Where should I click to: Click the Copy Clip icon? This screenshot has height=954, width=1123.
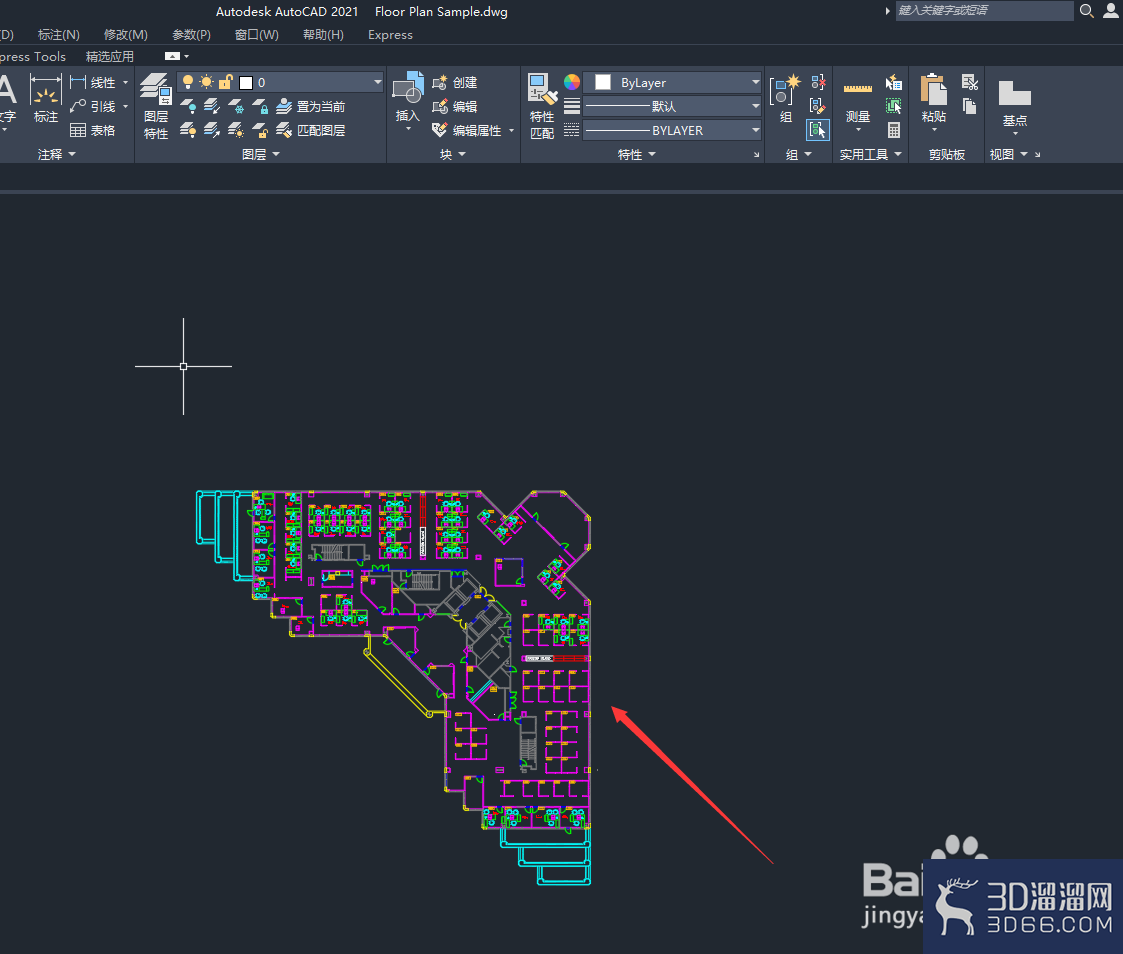[970, 107]
